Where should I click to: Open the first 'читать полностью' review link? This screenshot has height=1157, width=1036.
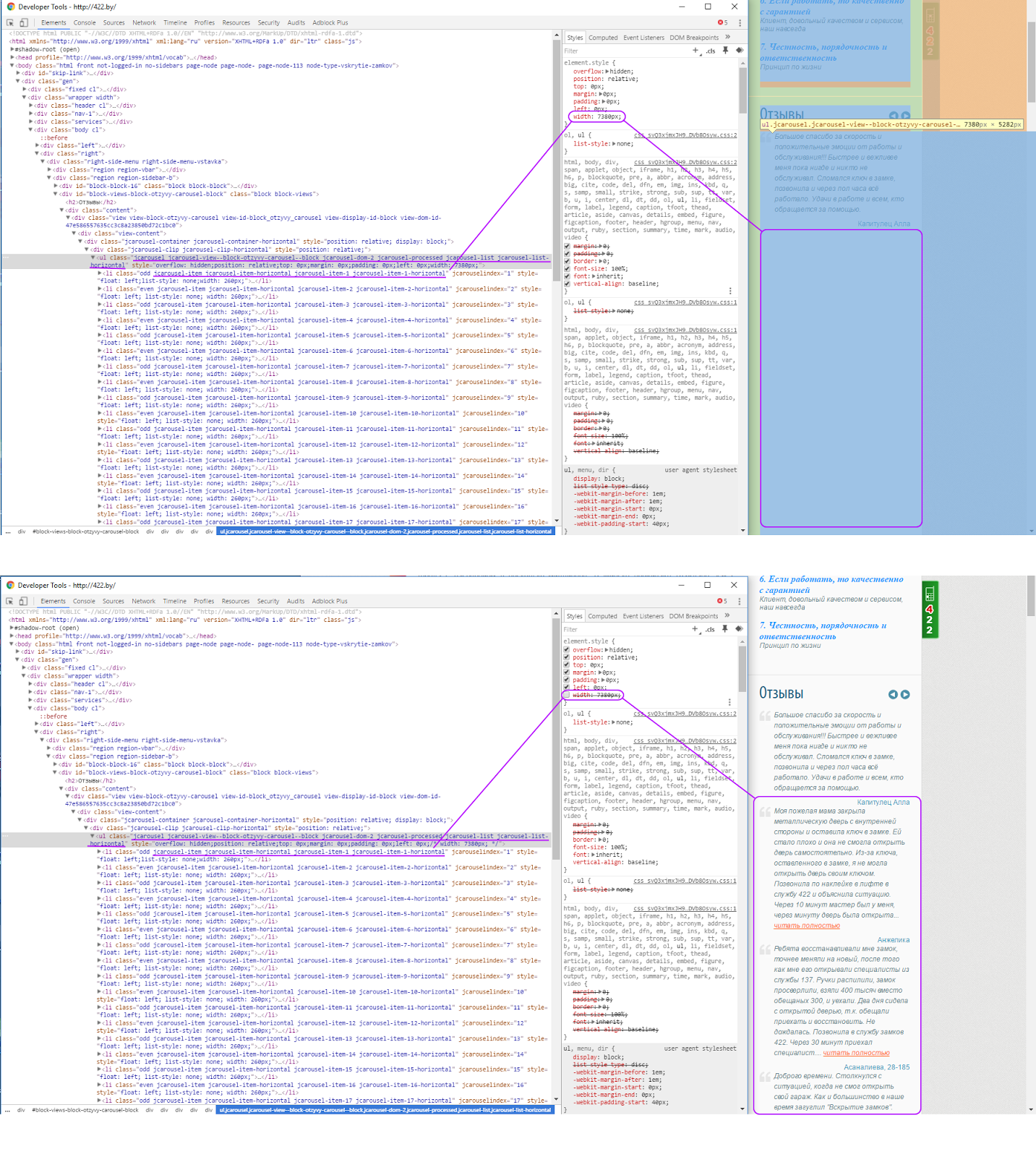[807, 926]
